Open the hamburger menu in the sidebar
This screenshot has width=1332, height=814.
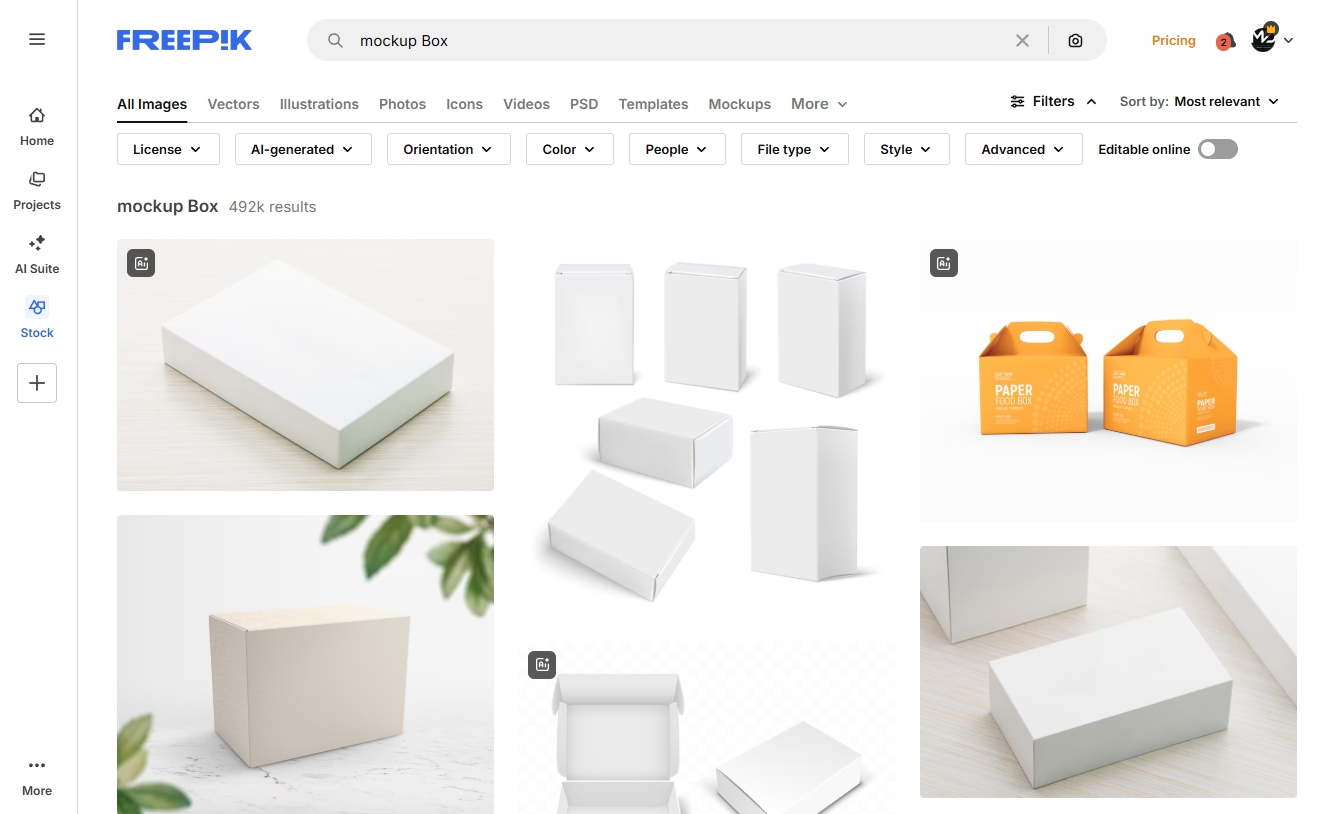pos(37,39)
